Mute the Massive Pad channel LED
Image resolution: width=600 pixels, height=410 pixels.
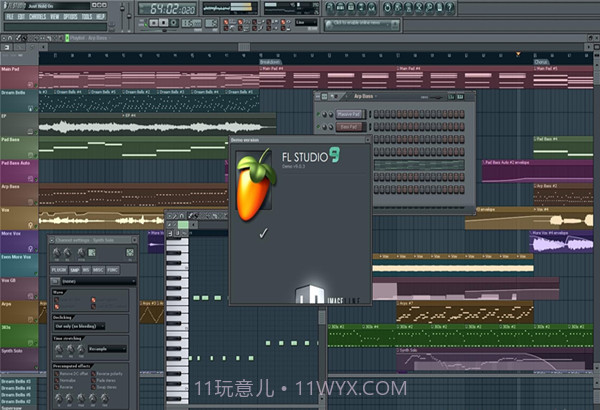tap(318, 114)
